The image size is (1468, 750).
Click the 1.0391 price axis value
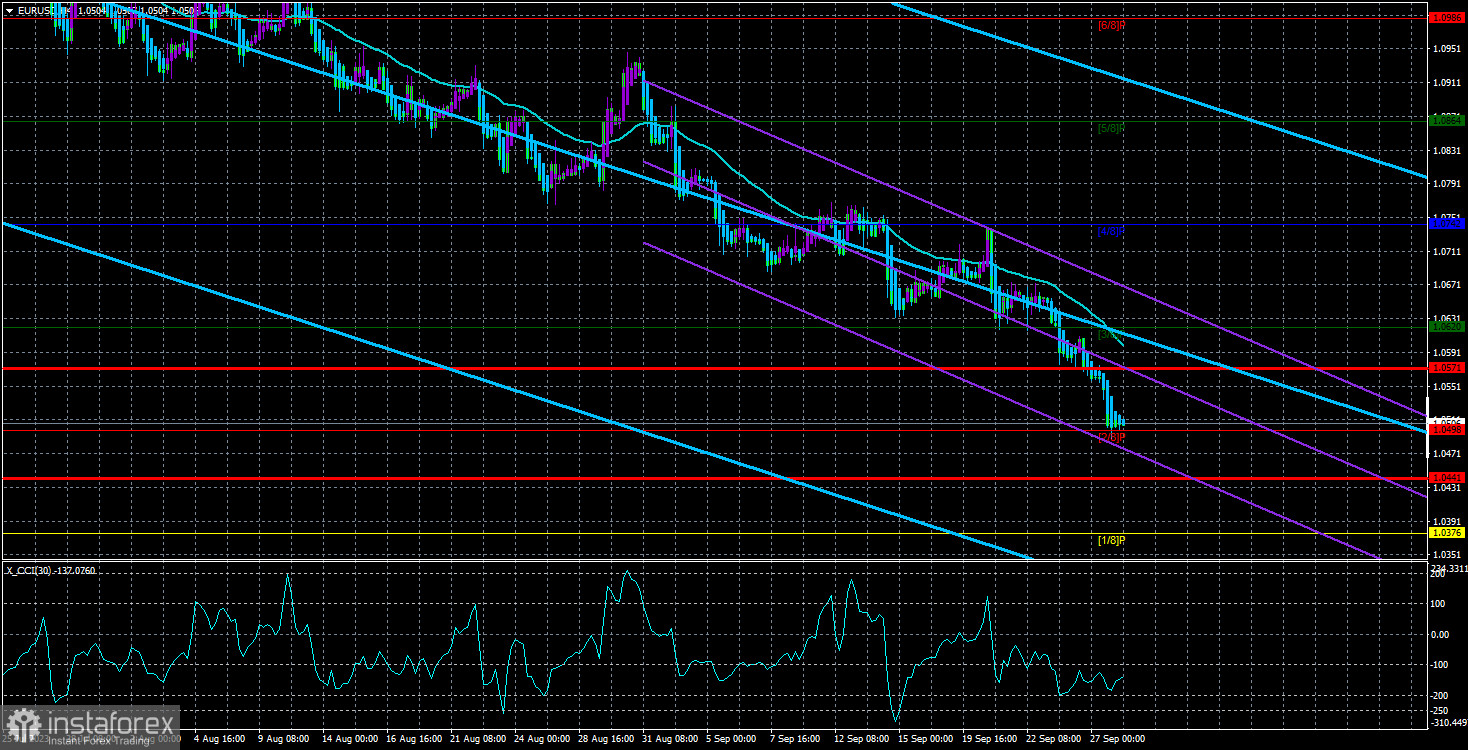(x=1447, y=521)
